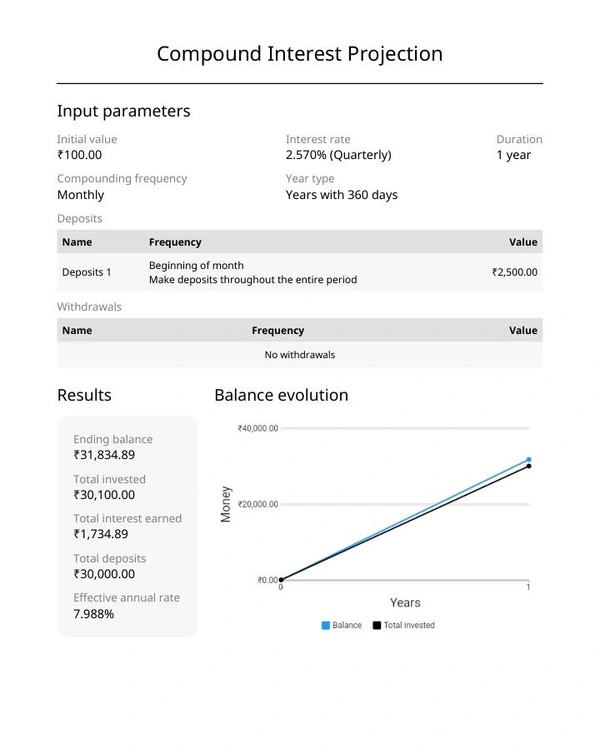This screenshot has width=600, height=753.
Task: Click the Deposits table Frequency column header
Action: [175, 242]
